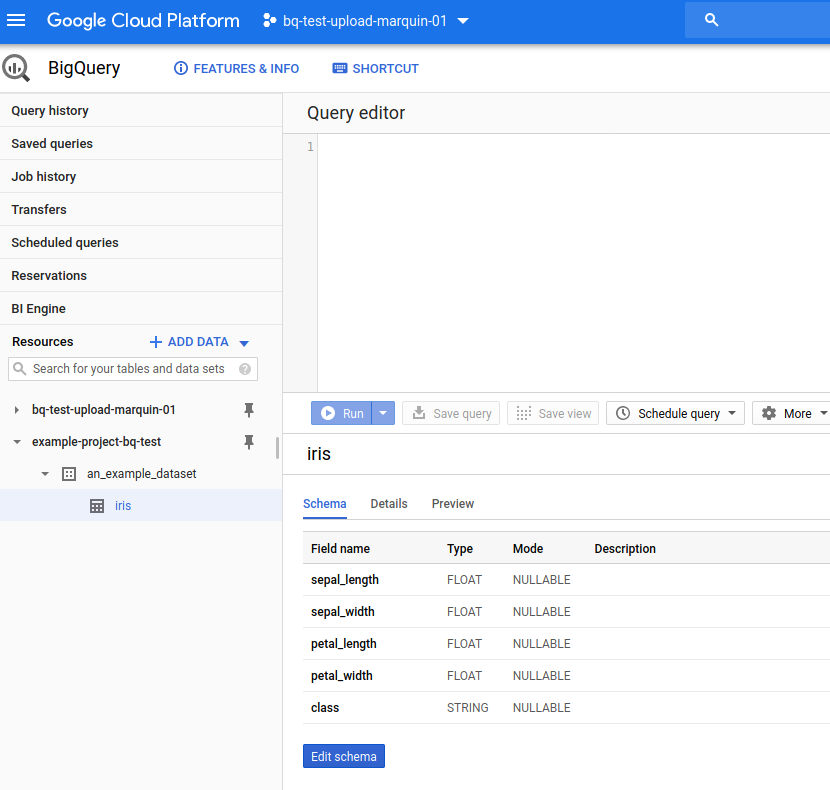Image resolution: width=830 pixels, height=790 pixels.
Task: Click the sepal_width field name
Action: [343, 612]
